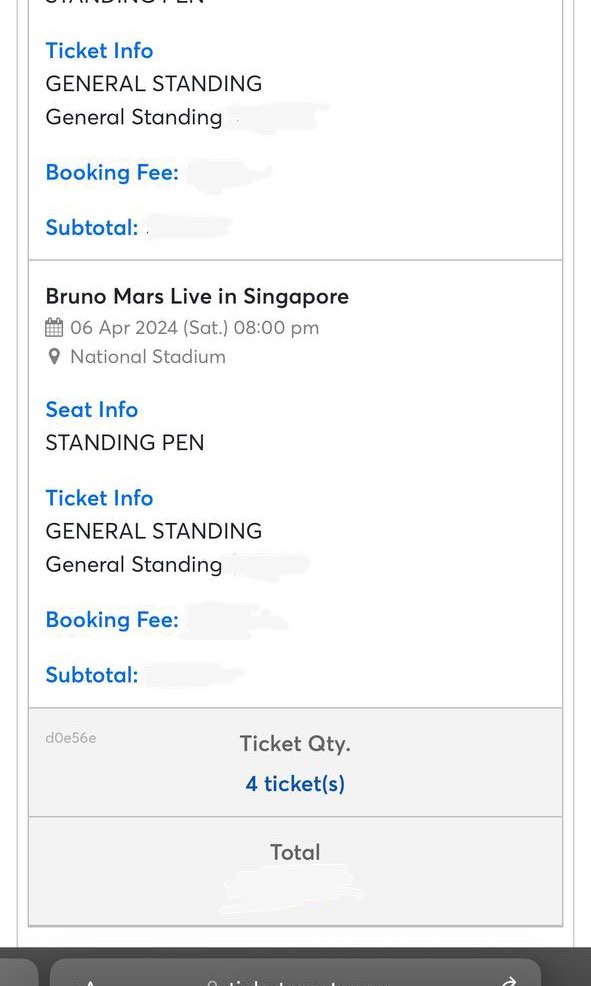
Task: Click the STANDING PEN seat description
Action: [124, 442]
